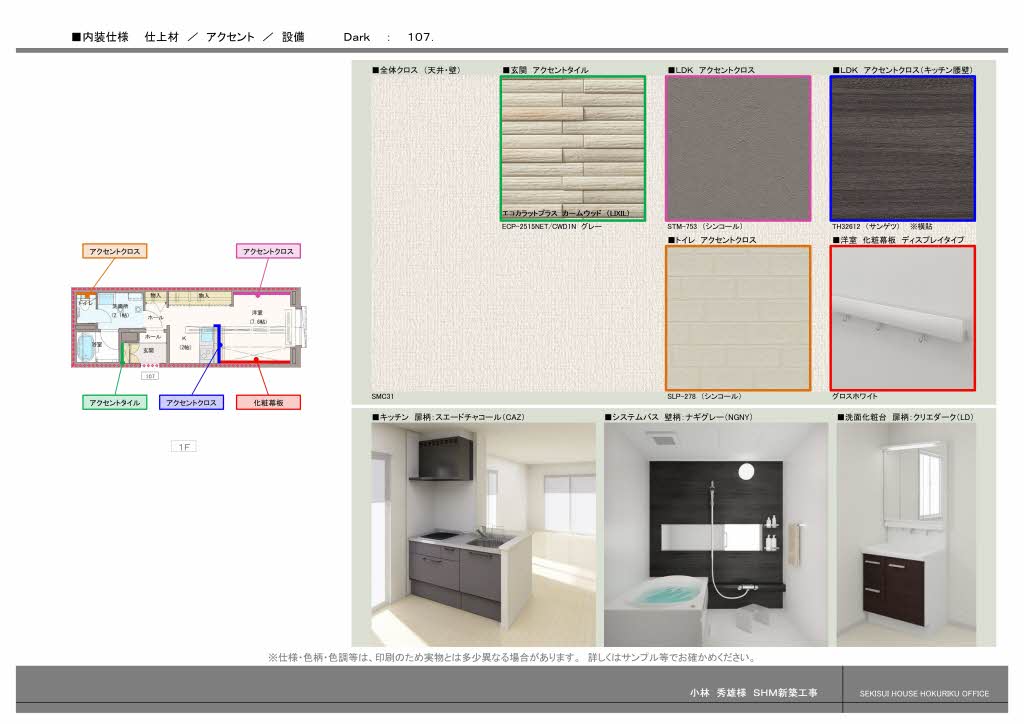This screenshot has width=1024, height=724.
Task: Click the orange アクセントクロス label box
Action: click(x=115, y=251)
